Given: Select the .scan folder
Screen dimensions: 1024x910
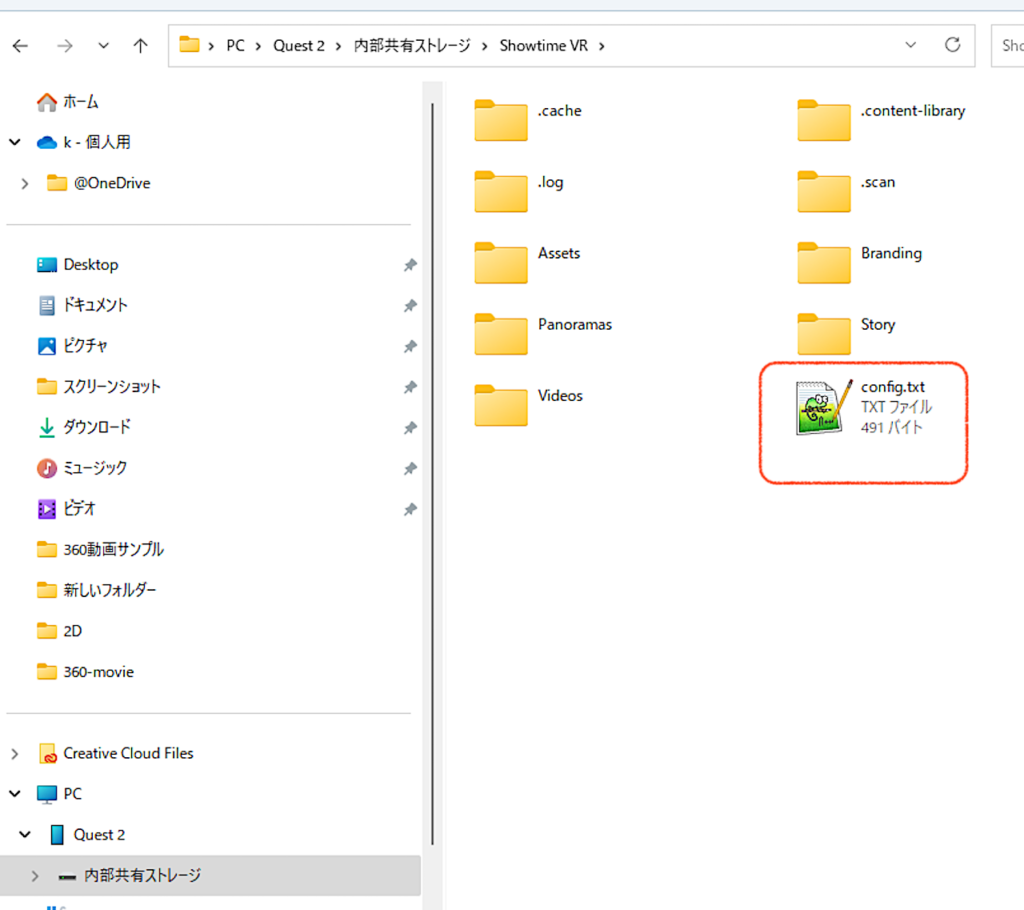Looking at the screenshot, I should click(x=846, y=191).
